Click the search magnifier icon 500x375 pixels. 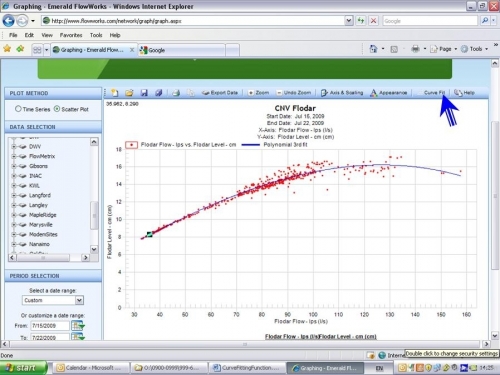(x=485, y=21)
